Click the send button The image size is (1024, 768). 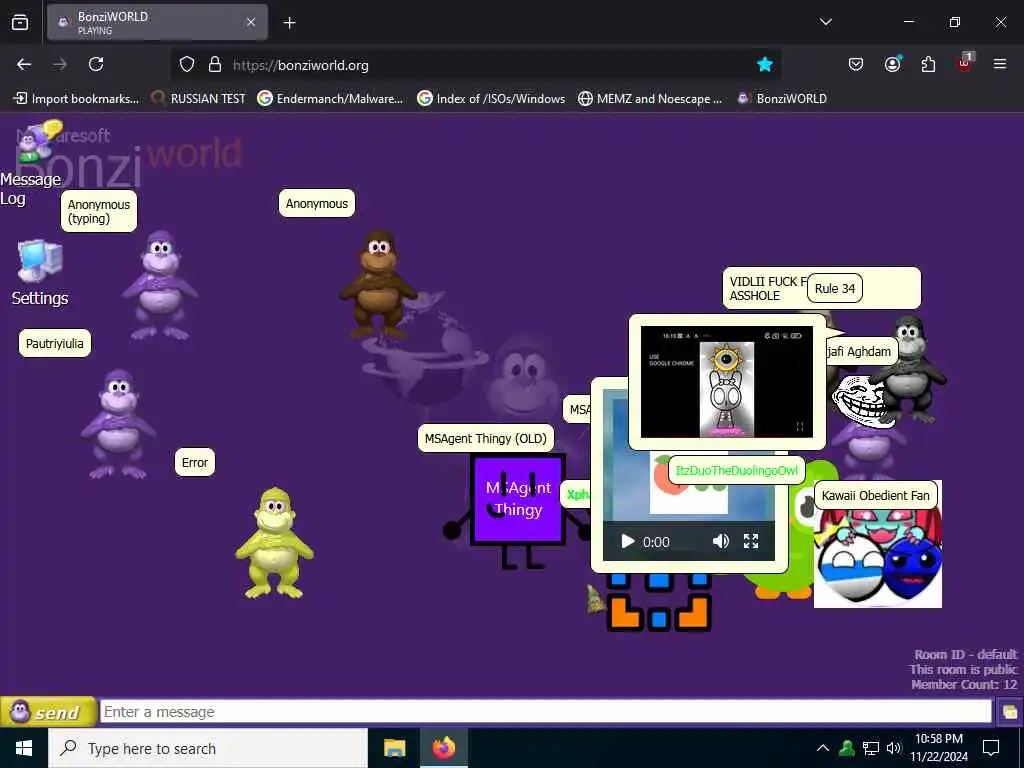[48, 712]
